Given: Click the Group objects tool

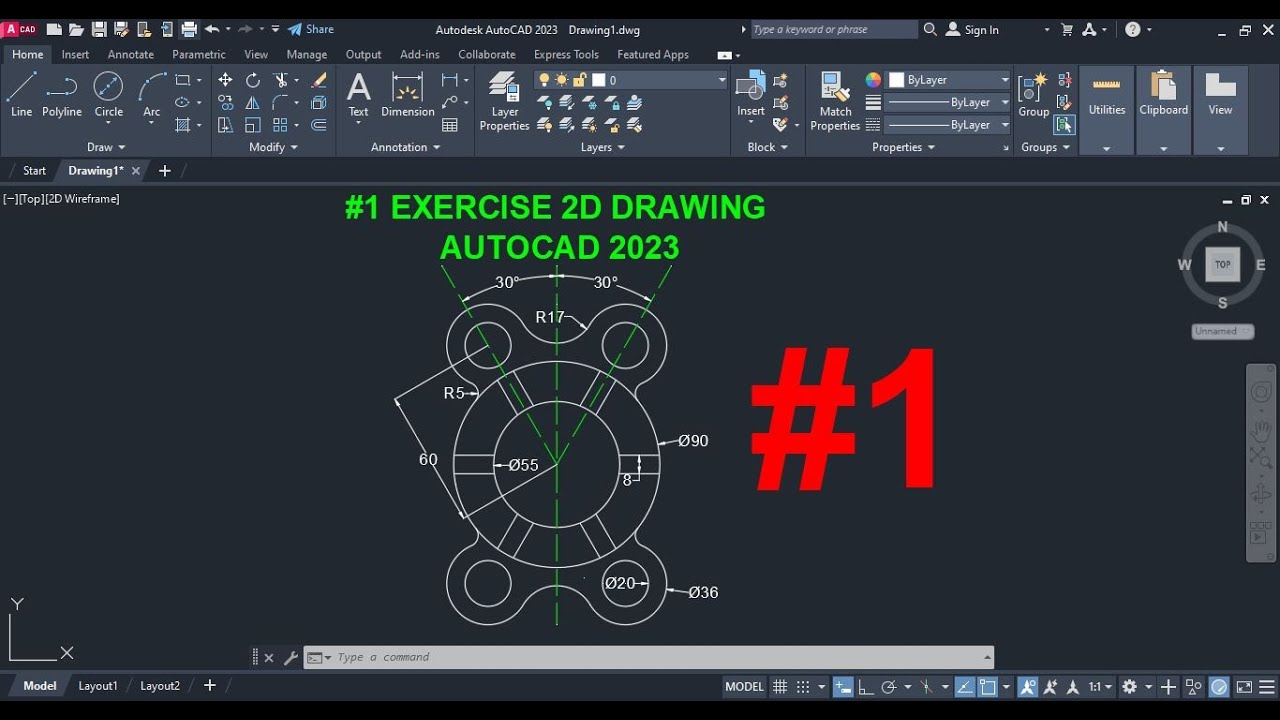Looking at the screenshot, I should coord(1033,95).
